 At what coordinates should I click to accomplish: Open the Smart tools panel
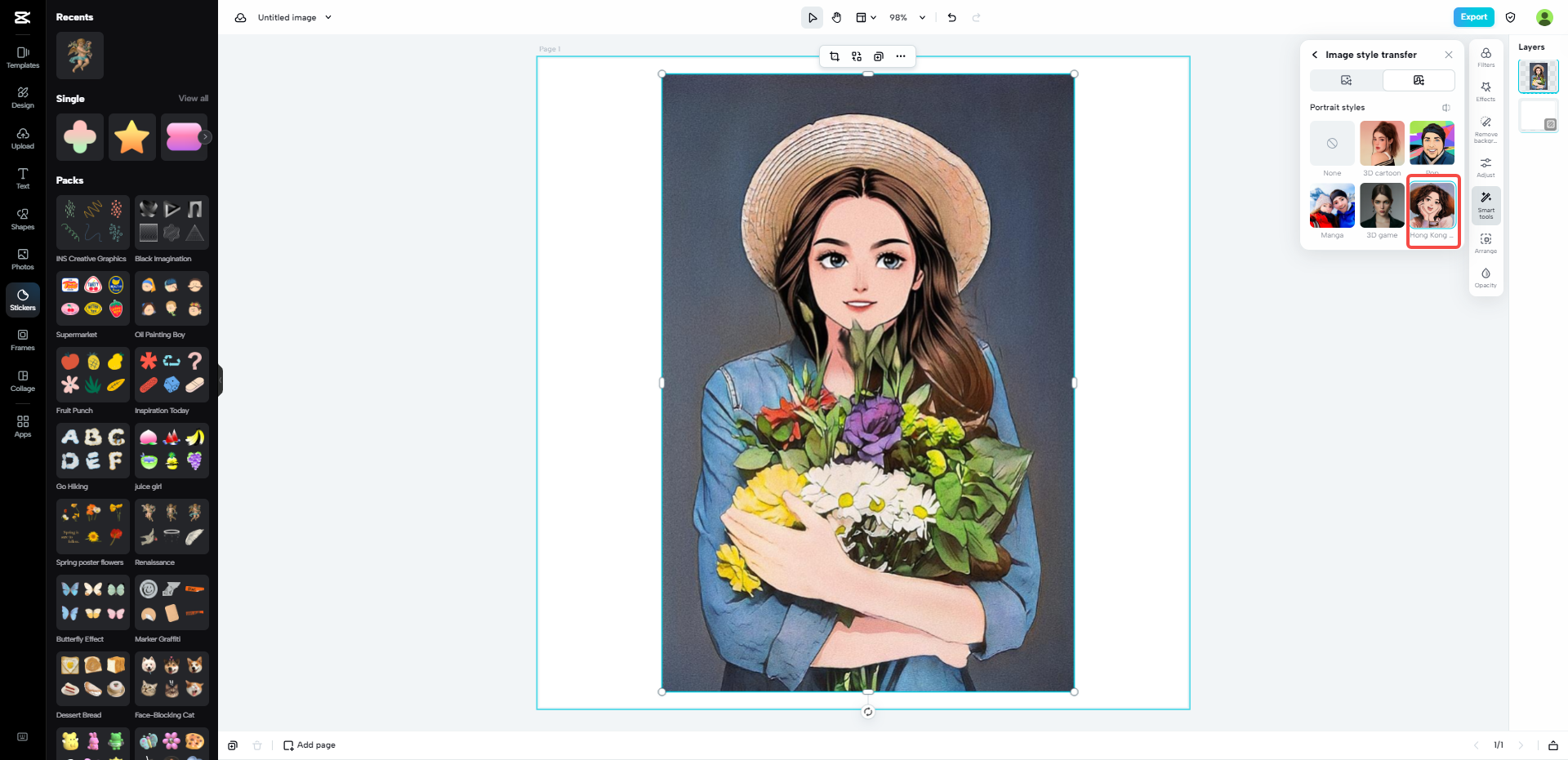[1486, 205]
